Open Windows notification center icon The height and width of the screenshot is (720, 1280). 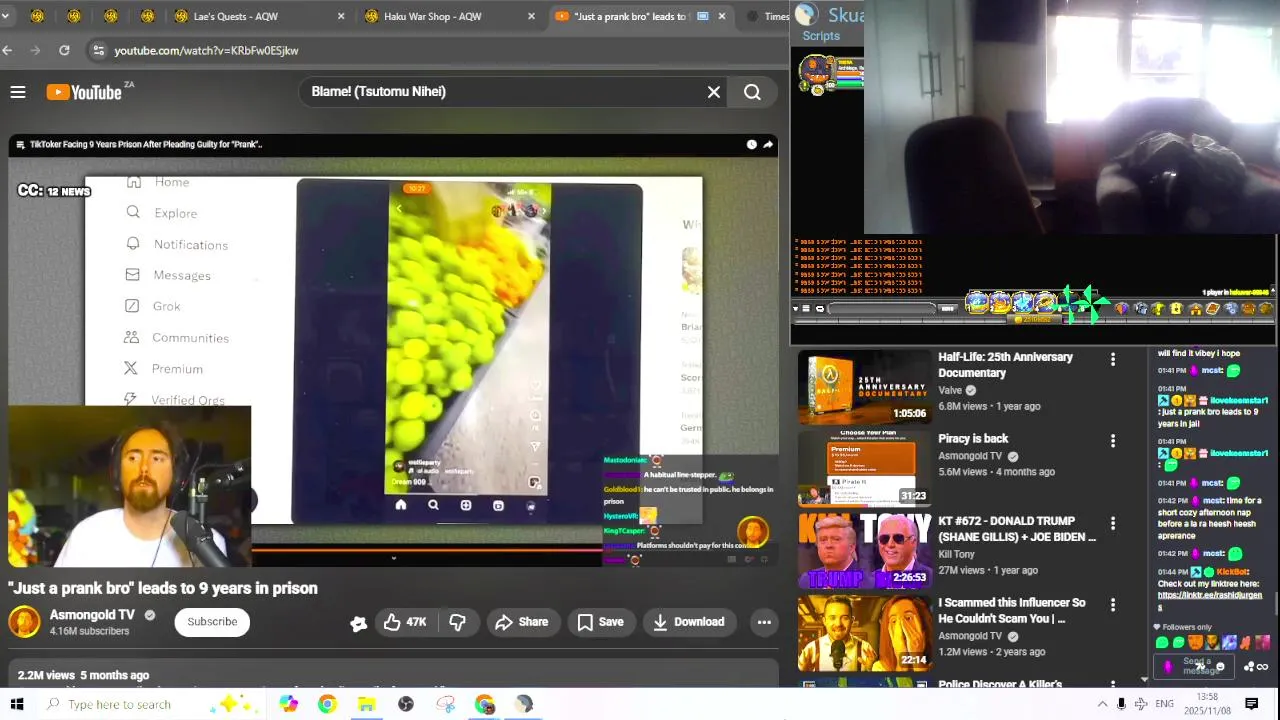click(1251, 704)
